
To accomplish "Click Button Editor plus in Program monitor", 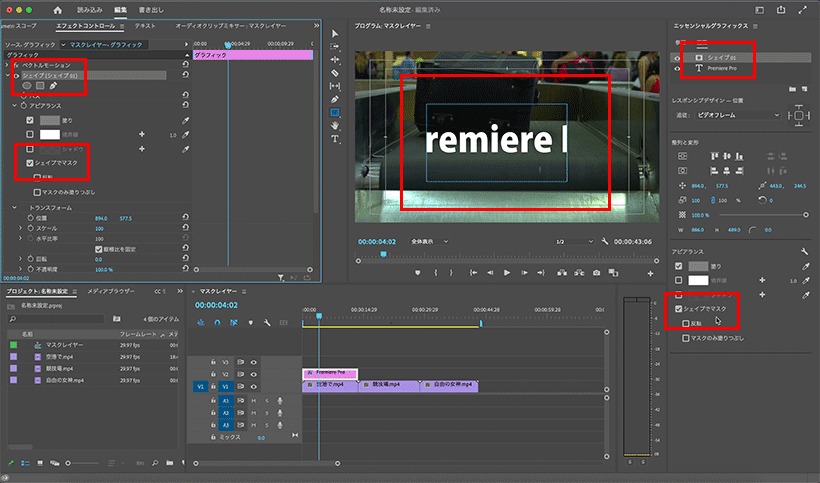I will 650,273.
